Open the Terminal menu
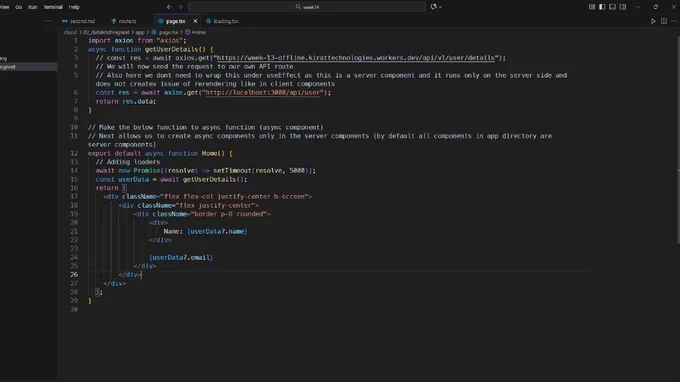 click(53, 7)
